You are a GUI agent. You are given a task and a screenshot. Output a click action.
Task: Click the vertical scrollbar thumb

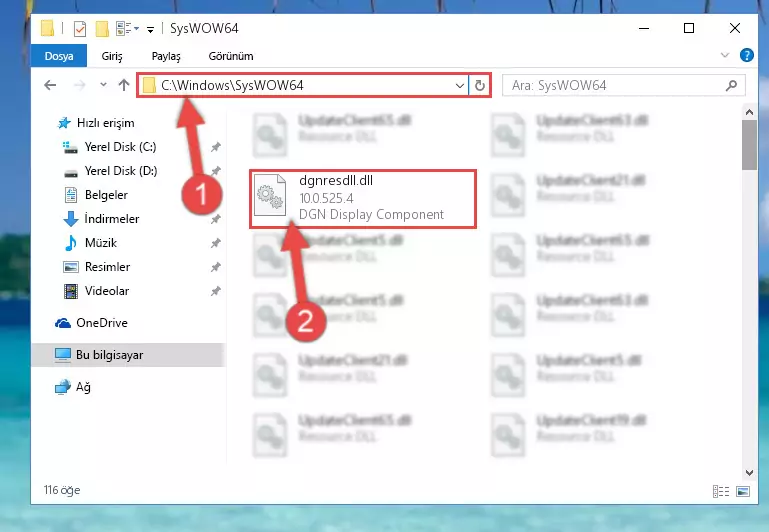(749, 145)
